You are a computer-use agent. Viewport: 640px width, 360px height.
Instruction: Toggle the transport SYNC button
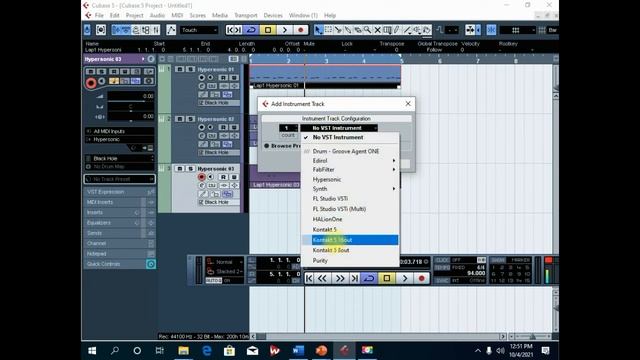442,281
